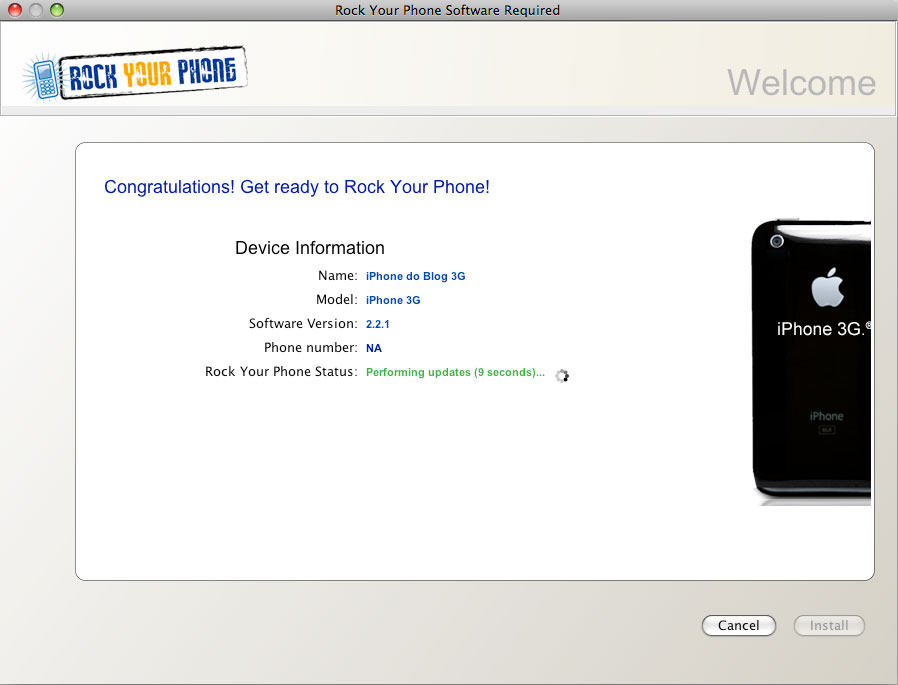
Task: Click the Device Information heading
Action: pos(310,248)
